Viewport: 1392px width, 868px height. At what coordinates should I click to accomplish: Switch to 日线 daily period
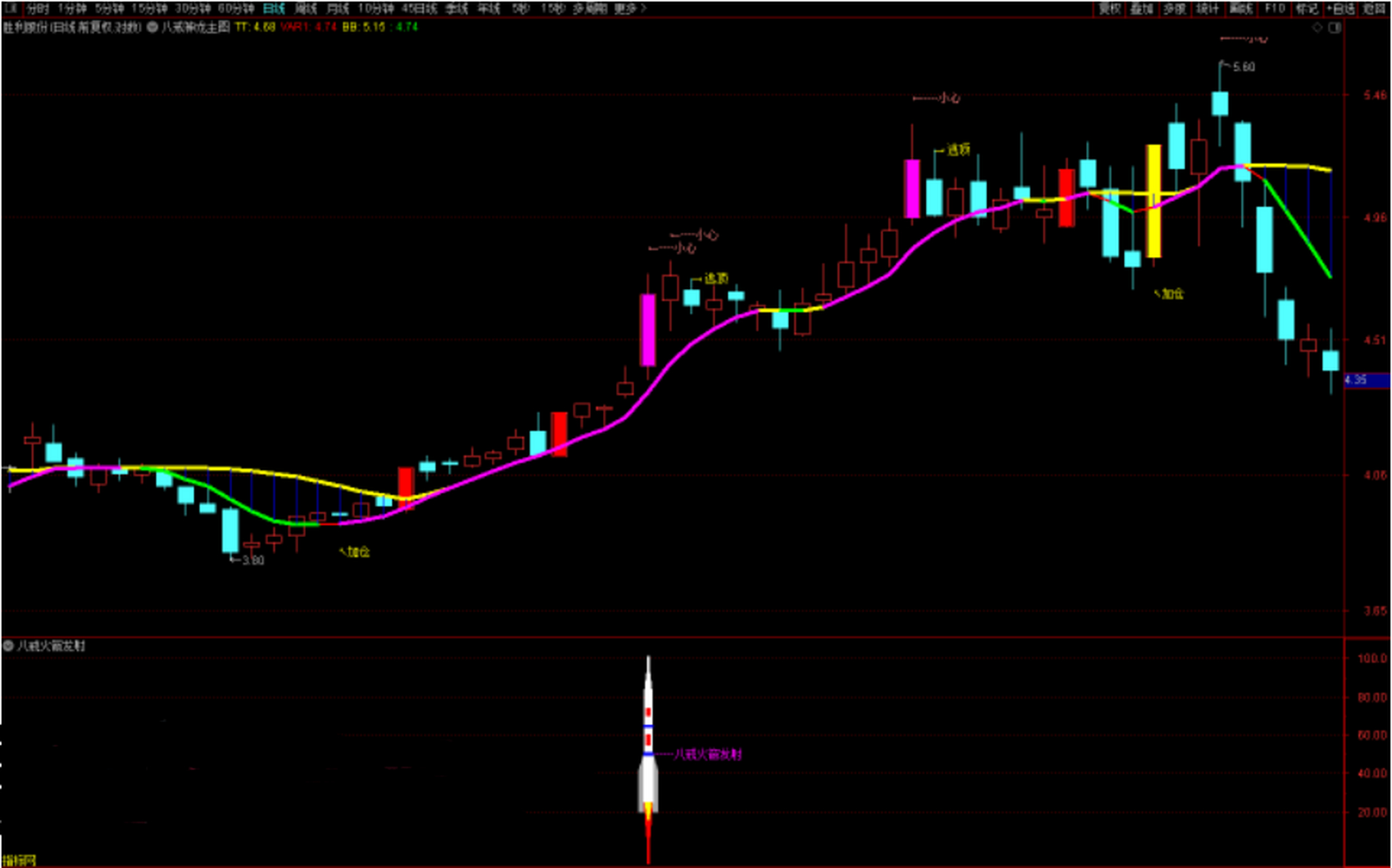273,9
